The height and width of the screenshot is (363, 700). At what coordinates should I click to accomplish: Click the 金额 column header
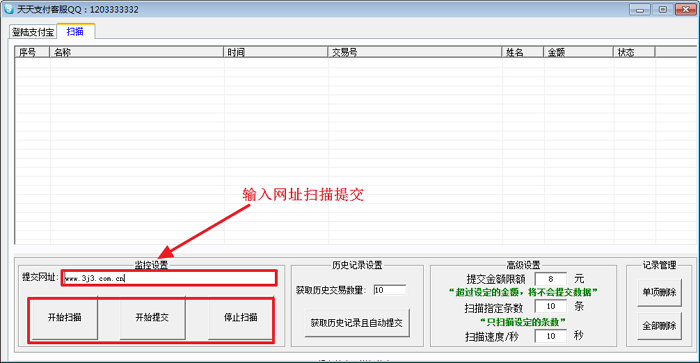tap(578, 52)
